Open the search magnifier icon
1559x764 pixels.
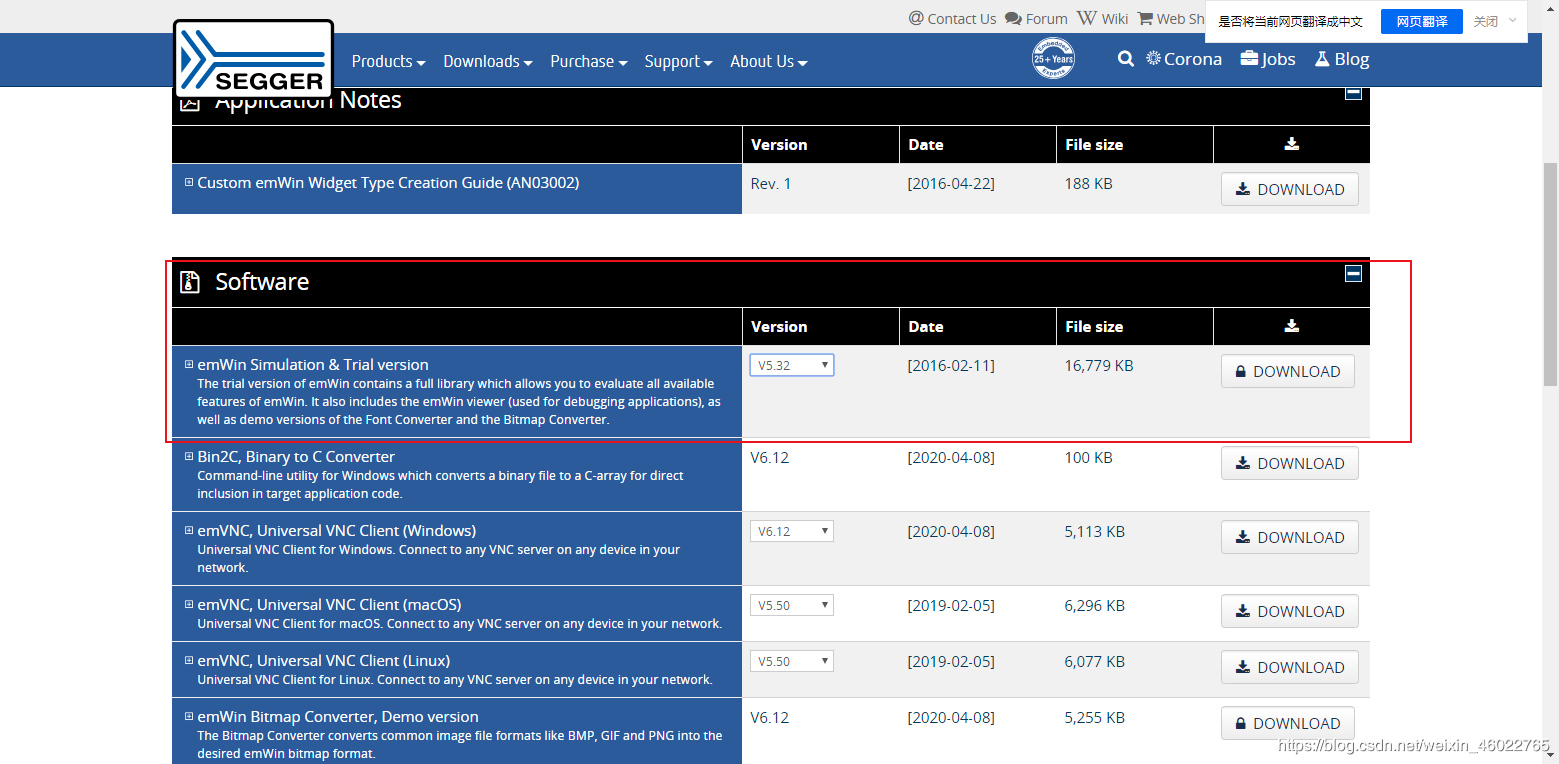pos(1126,59)
